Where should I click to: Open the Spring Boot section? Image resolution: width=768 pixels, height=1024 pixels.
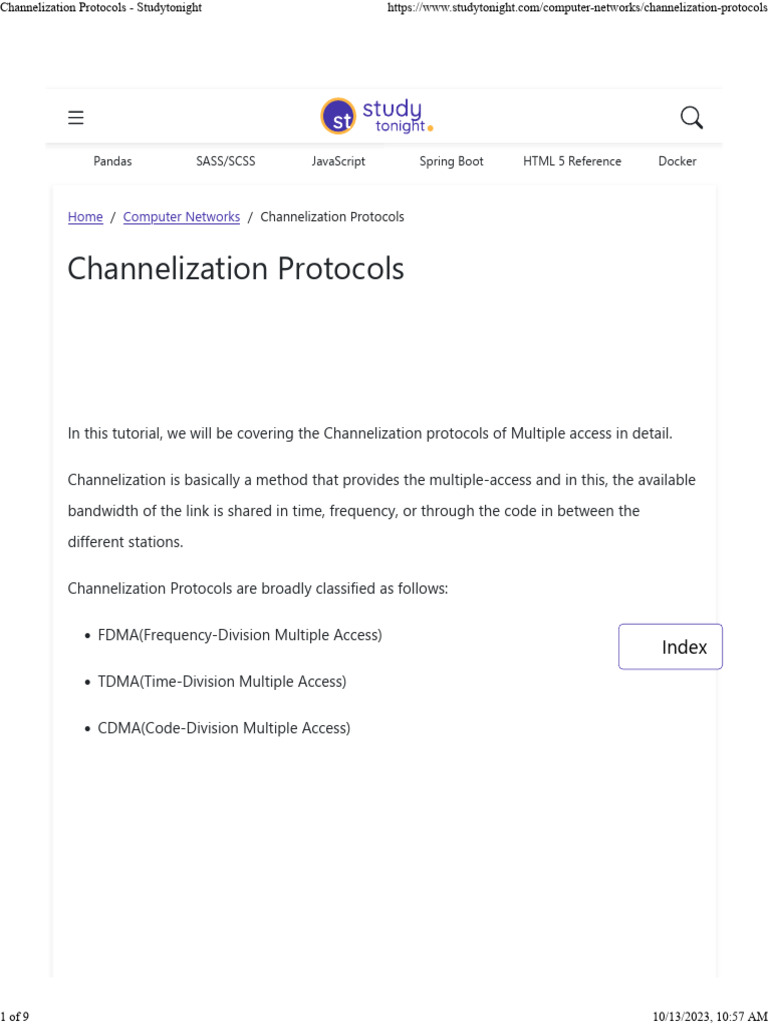451,161
